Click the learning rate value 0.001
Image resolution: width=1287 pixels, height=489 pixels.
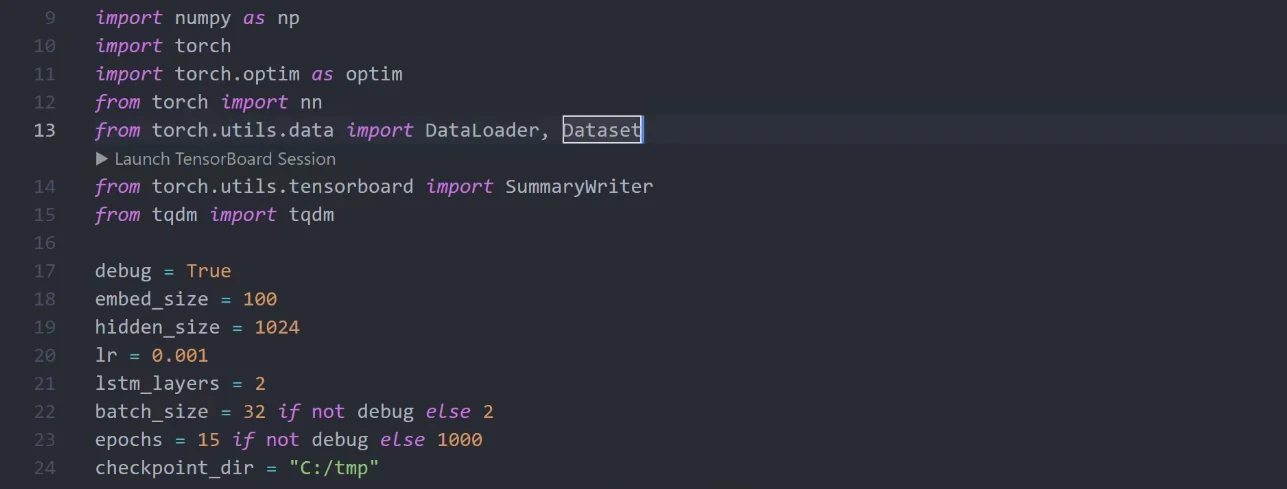click(x=180, y=355)
